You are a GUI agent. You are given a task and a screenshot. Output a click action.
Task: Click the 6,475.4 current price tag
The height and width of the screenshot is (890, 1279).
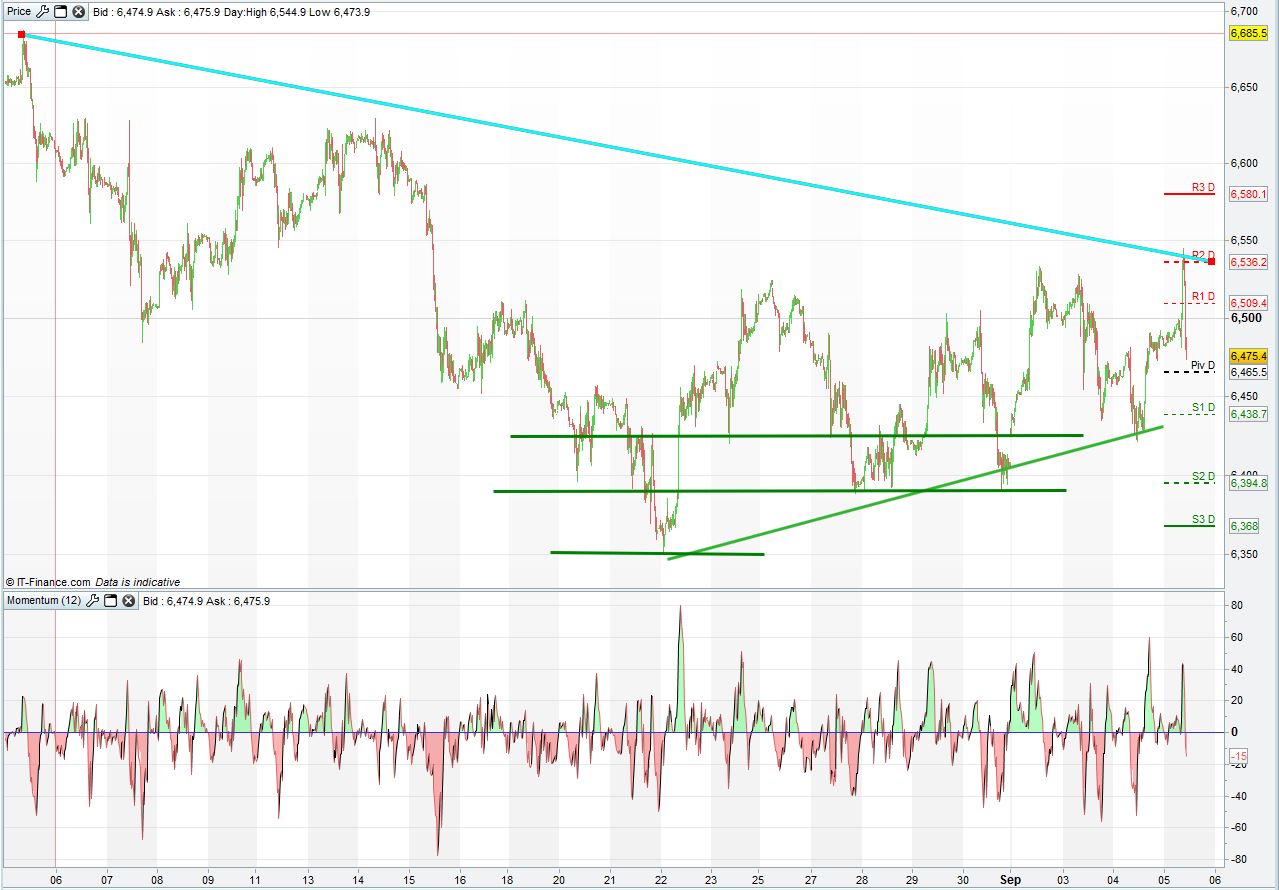(1248, 356)
